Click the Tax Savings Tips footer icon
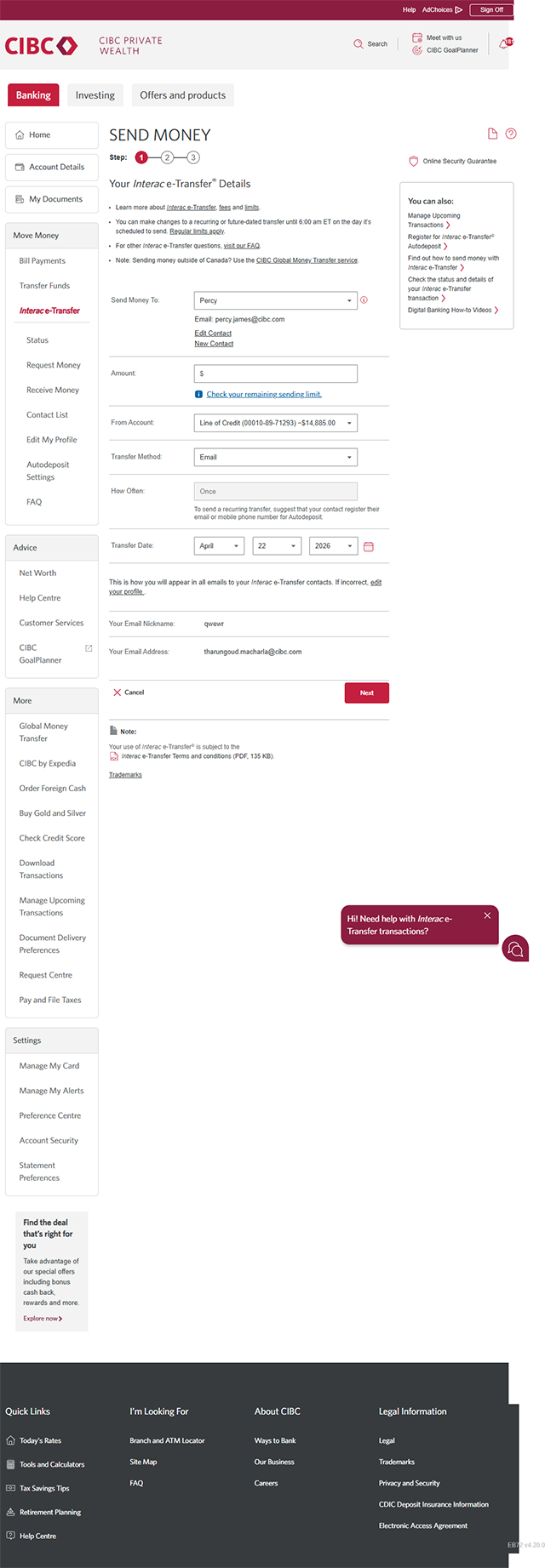 click(10, 1488)
